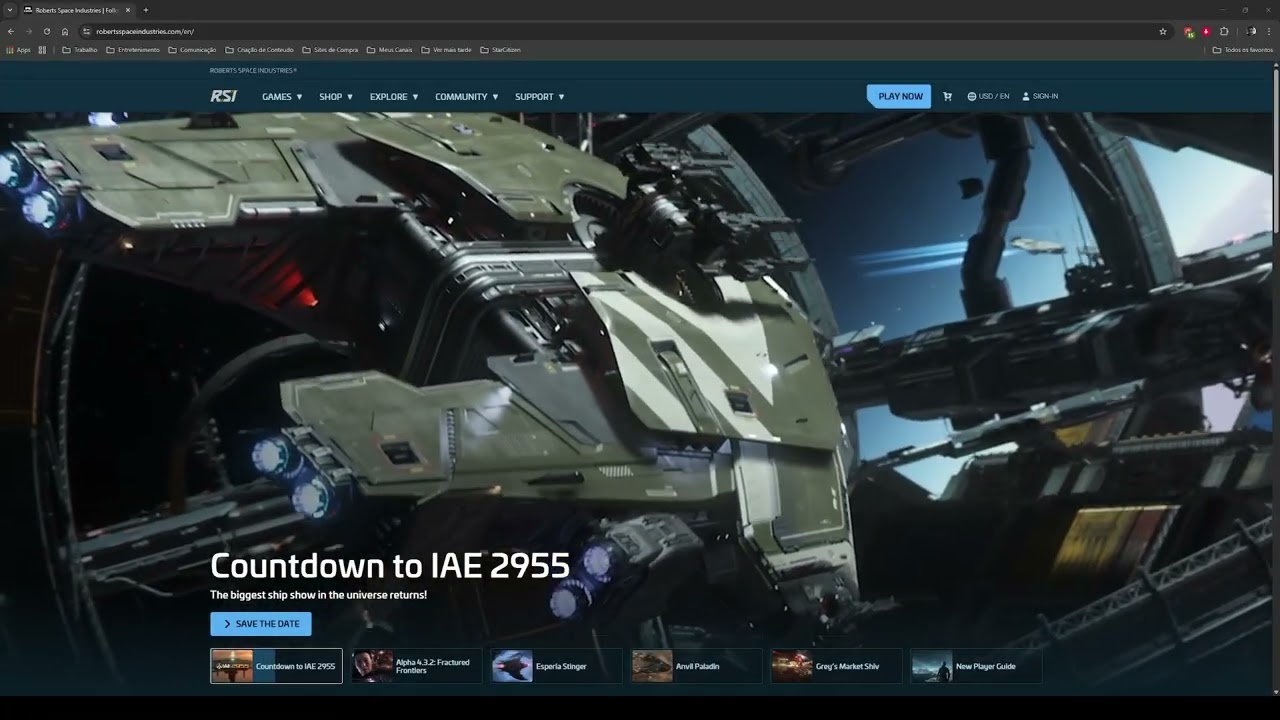1280x720 pixels.
Task: Open Todos os favoritos folder
Action: tap(1243, 49)
